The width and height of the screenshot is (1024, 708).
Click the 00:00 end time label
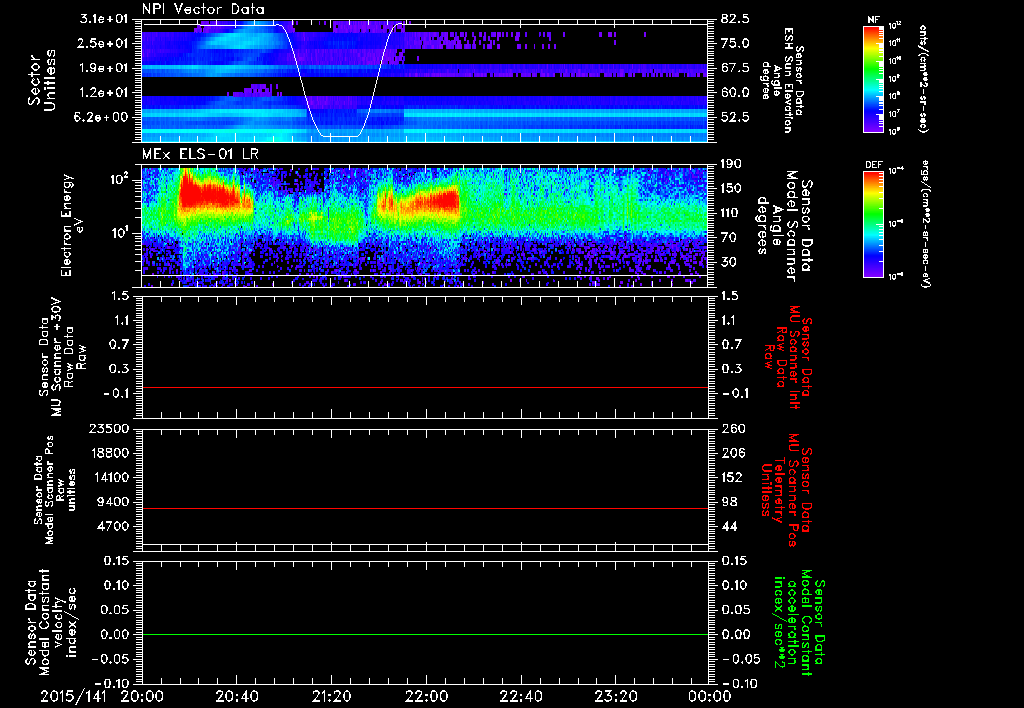tap(709, 696)
